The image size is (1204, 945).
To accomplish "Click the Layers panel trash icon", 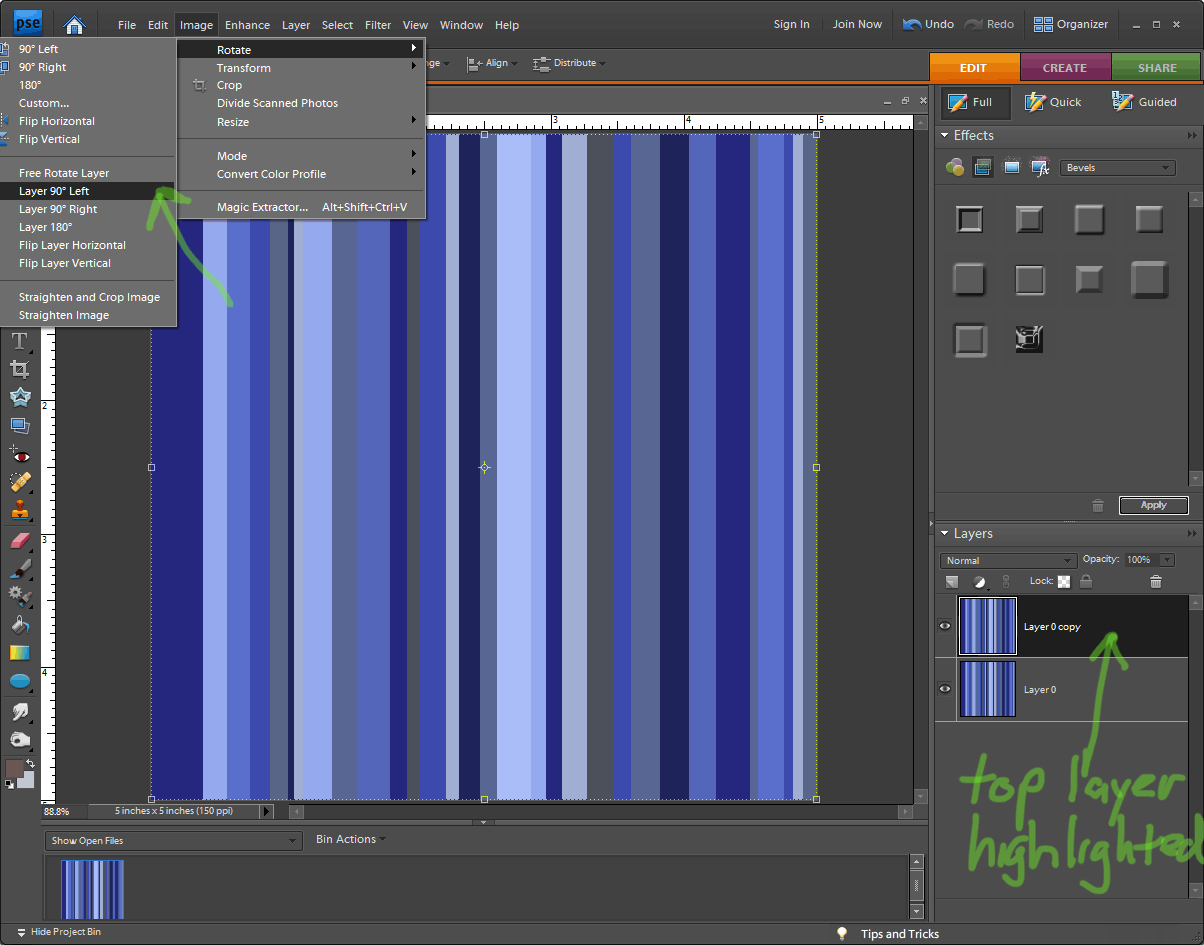I will coord(1156,582).
